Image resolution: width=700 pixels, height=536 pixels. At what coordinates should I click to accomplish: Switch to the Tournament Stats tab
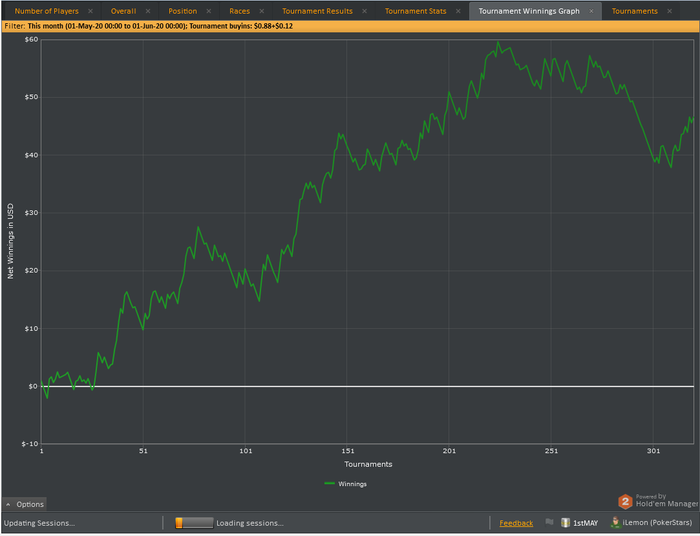pos(416,11)
